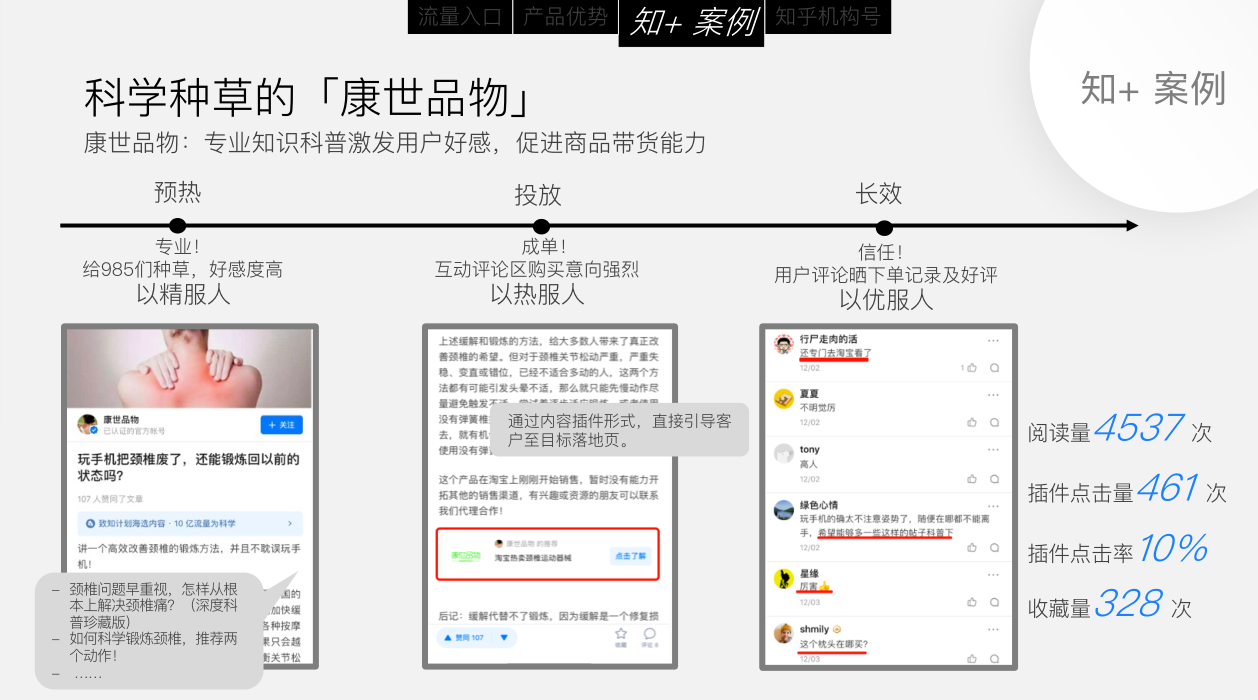Toggle the like on 星缘's 厉害 comment
The height and width of the screenshot is (700, 1258).
click(x=970, y=601)
